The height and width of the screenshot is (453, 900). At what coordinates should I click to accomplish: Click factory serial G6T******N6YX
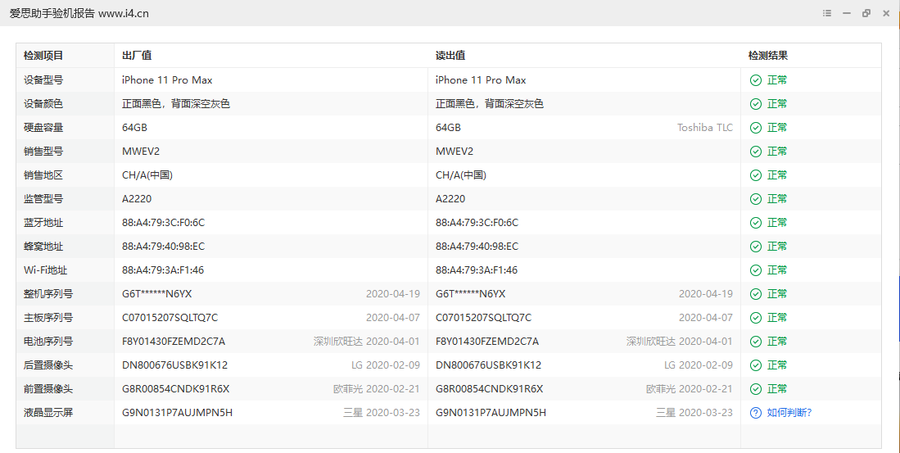point(157,294)
